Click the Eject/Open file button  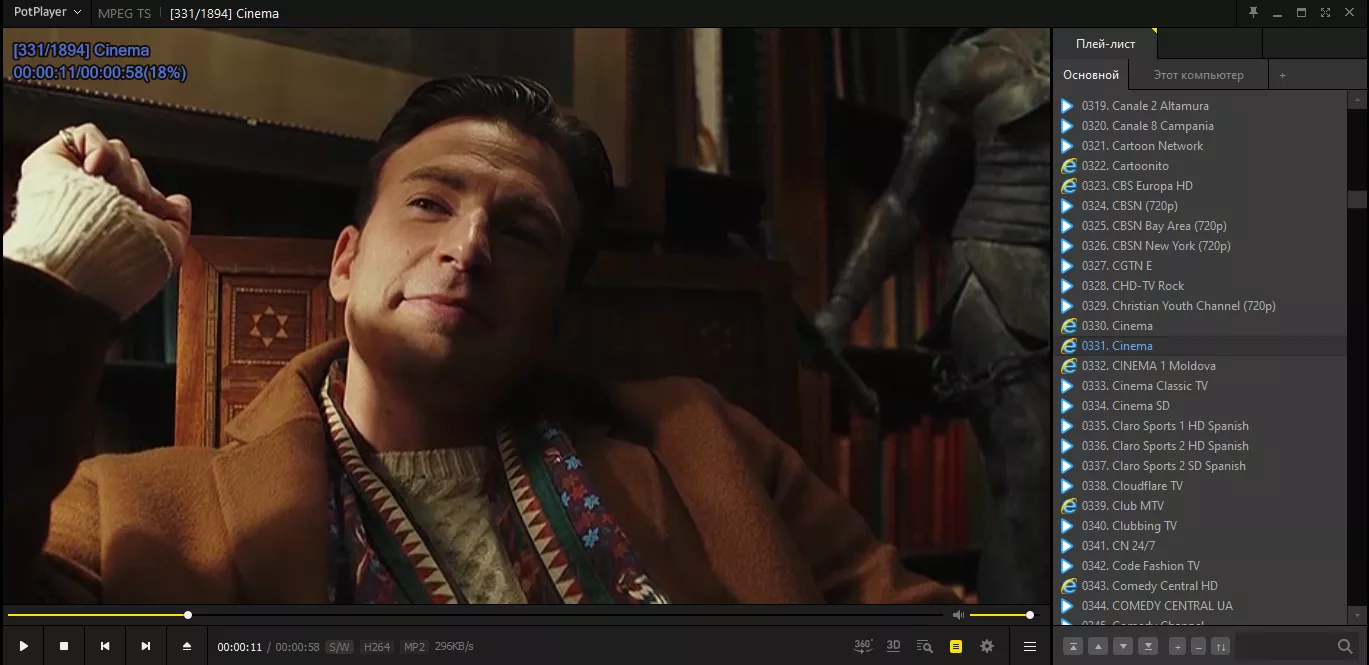pyautogui.click(x=187, y=646)
